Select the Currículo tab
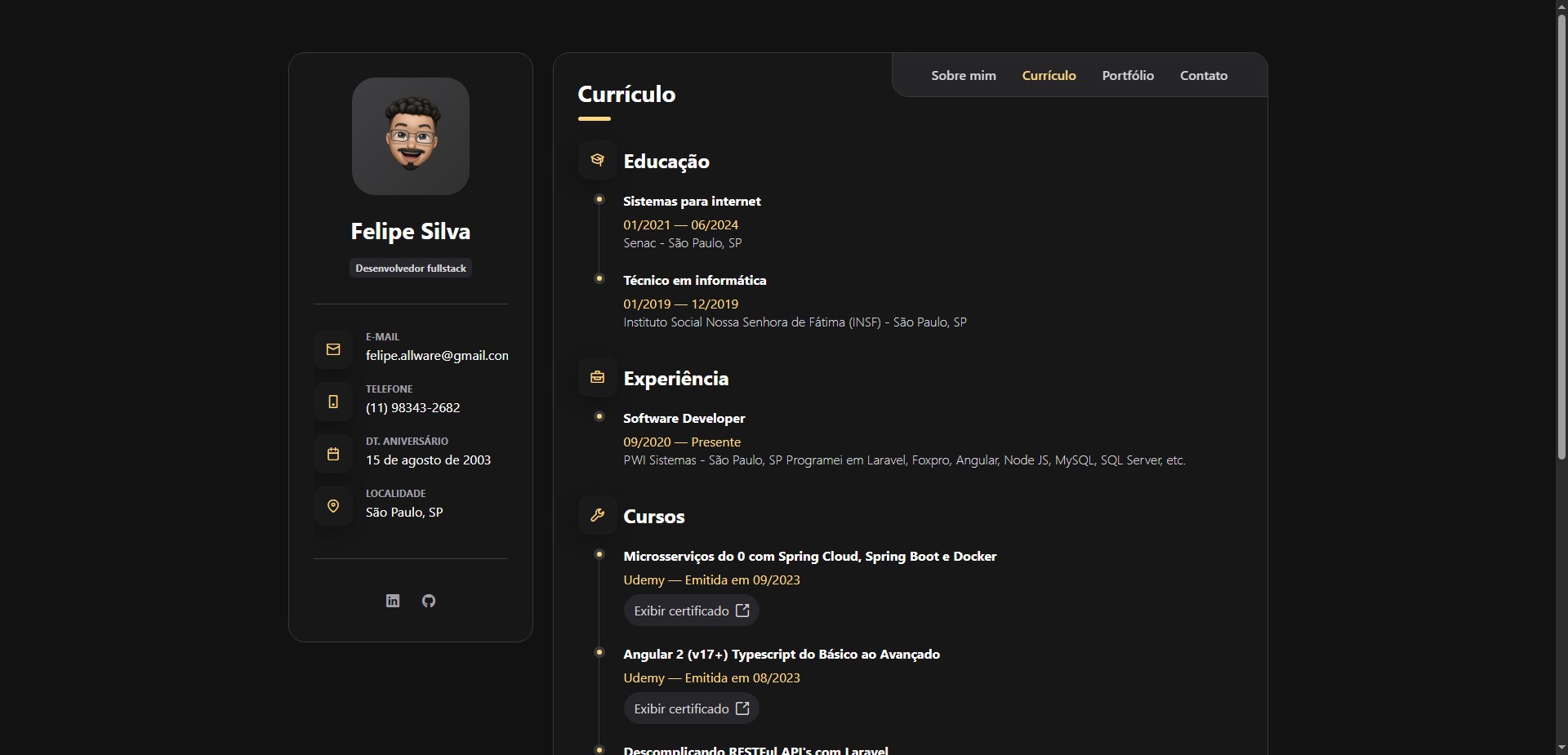Viewport: 1568px width, 755px height. (x=1049, y=75)
